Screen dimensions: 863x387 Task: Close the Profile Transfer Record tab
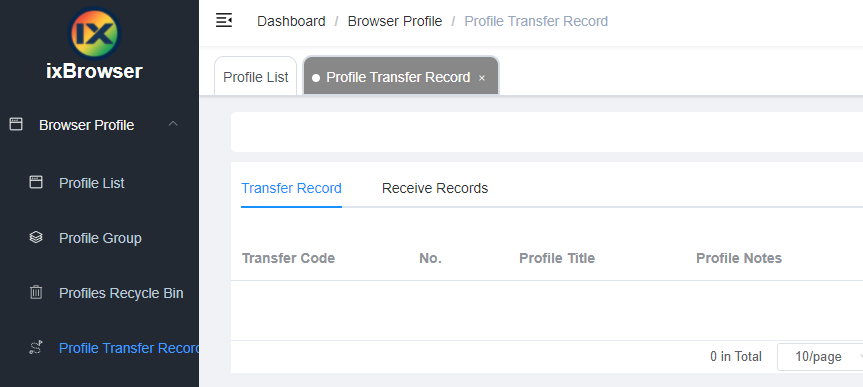482,78
